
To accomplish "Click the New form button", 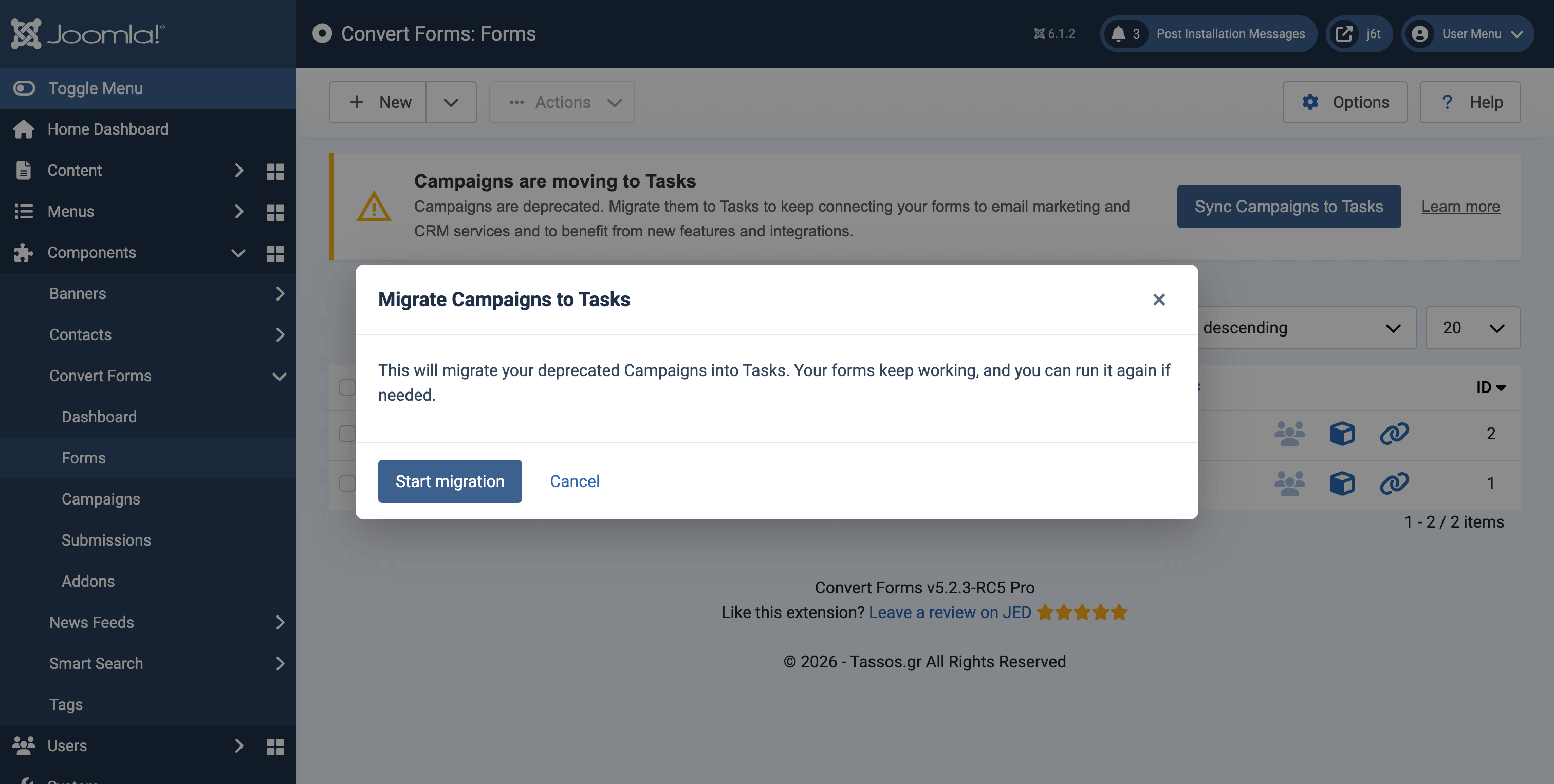I will [378, 102].
